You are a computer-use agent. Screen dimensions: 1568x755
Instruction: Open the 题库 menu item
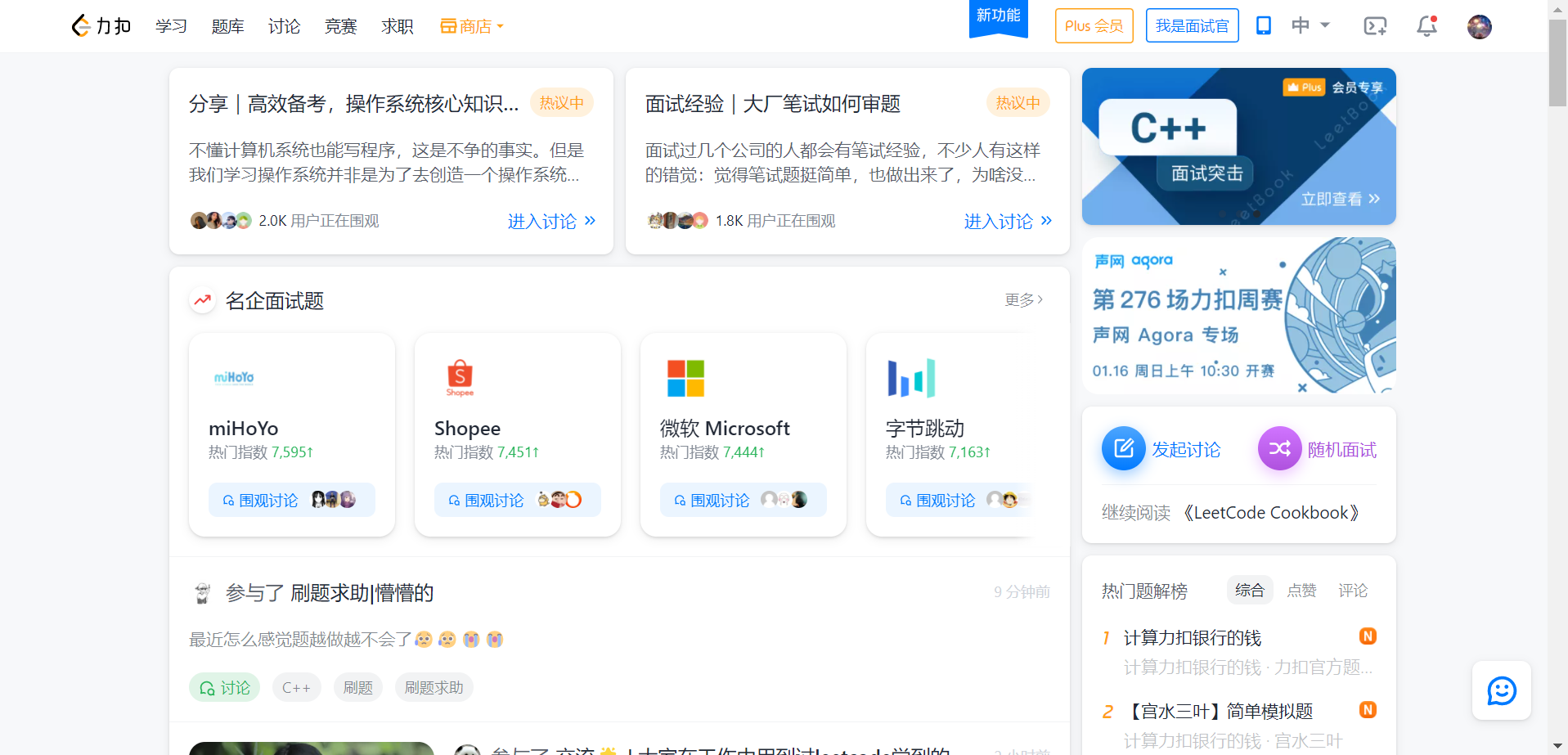click(x=227, y=26)
